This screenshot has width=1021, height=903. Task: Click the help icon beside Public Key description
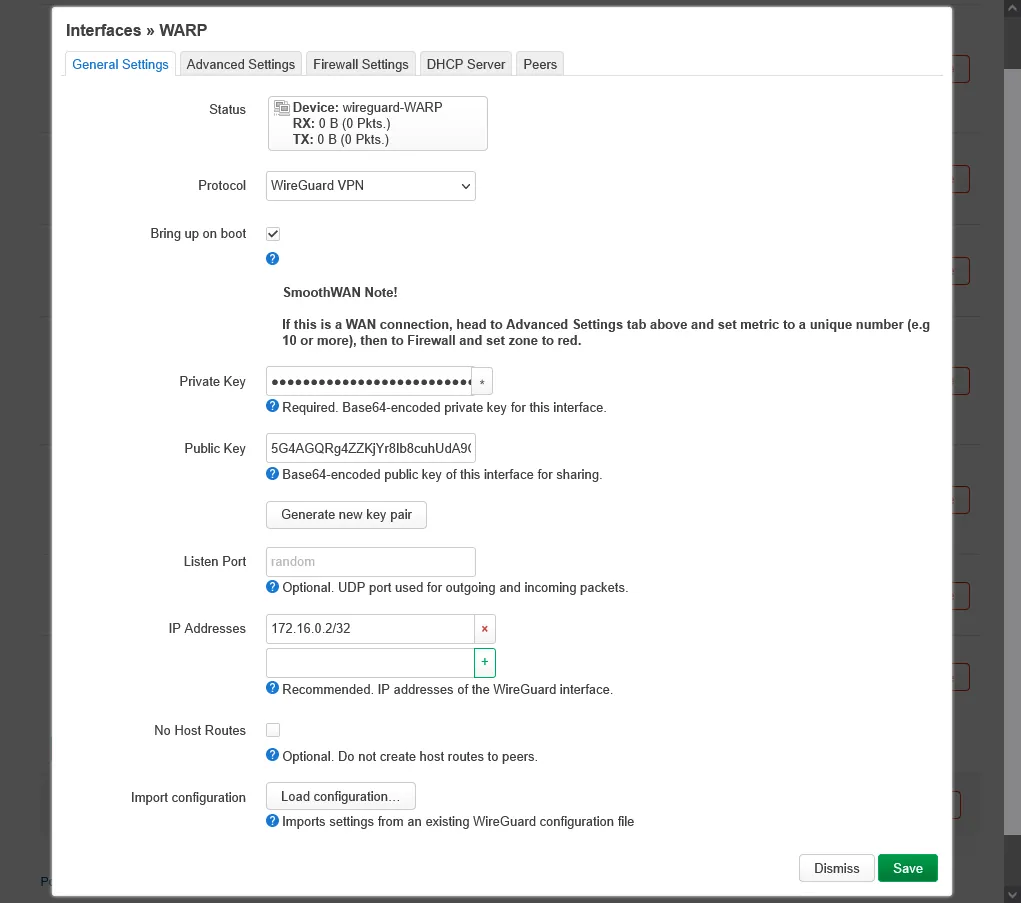pyautogui.click(x=273, y=473)
